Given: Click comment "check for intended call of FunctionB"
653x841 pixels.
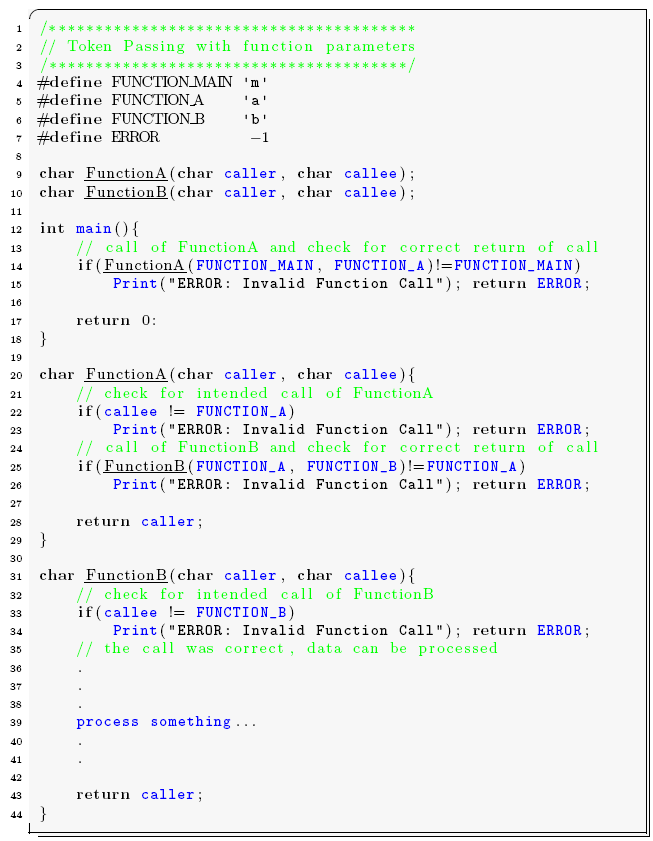Looking at the screenshot, I should coord(254,594).
